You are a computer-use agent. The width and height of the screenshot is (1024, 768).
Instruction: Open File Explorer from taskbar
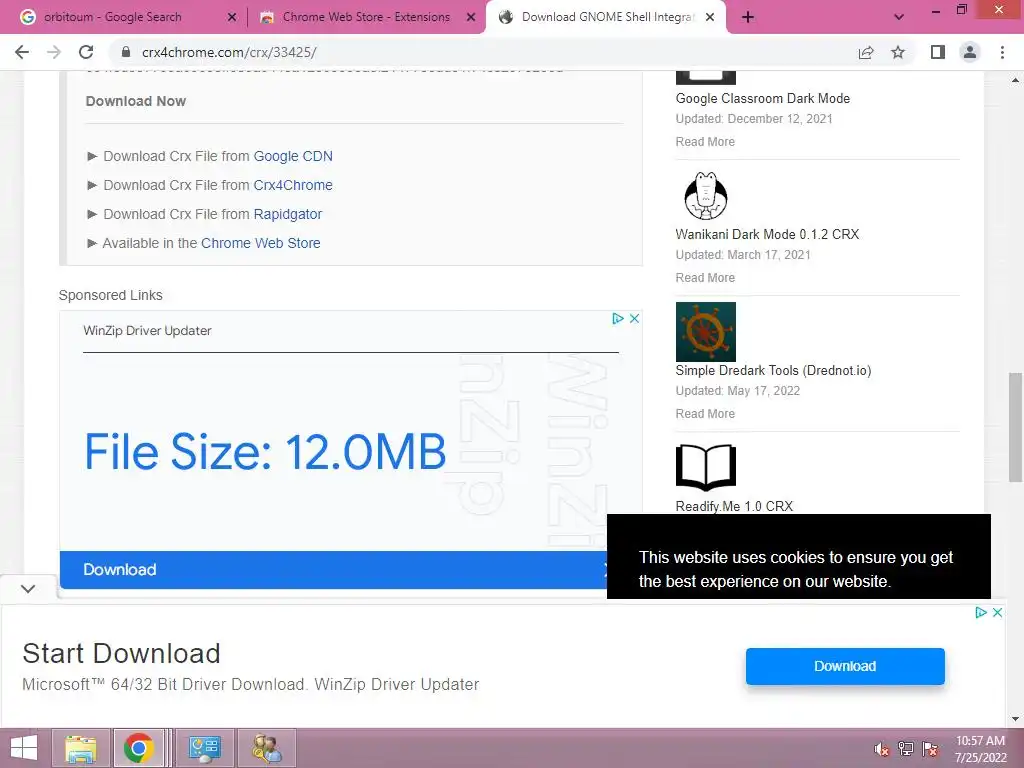(81, 748)
